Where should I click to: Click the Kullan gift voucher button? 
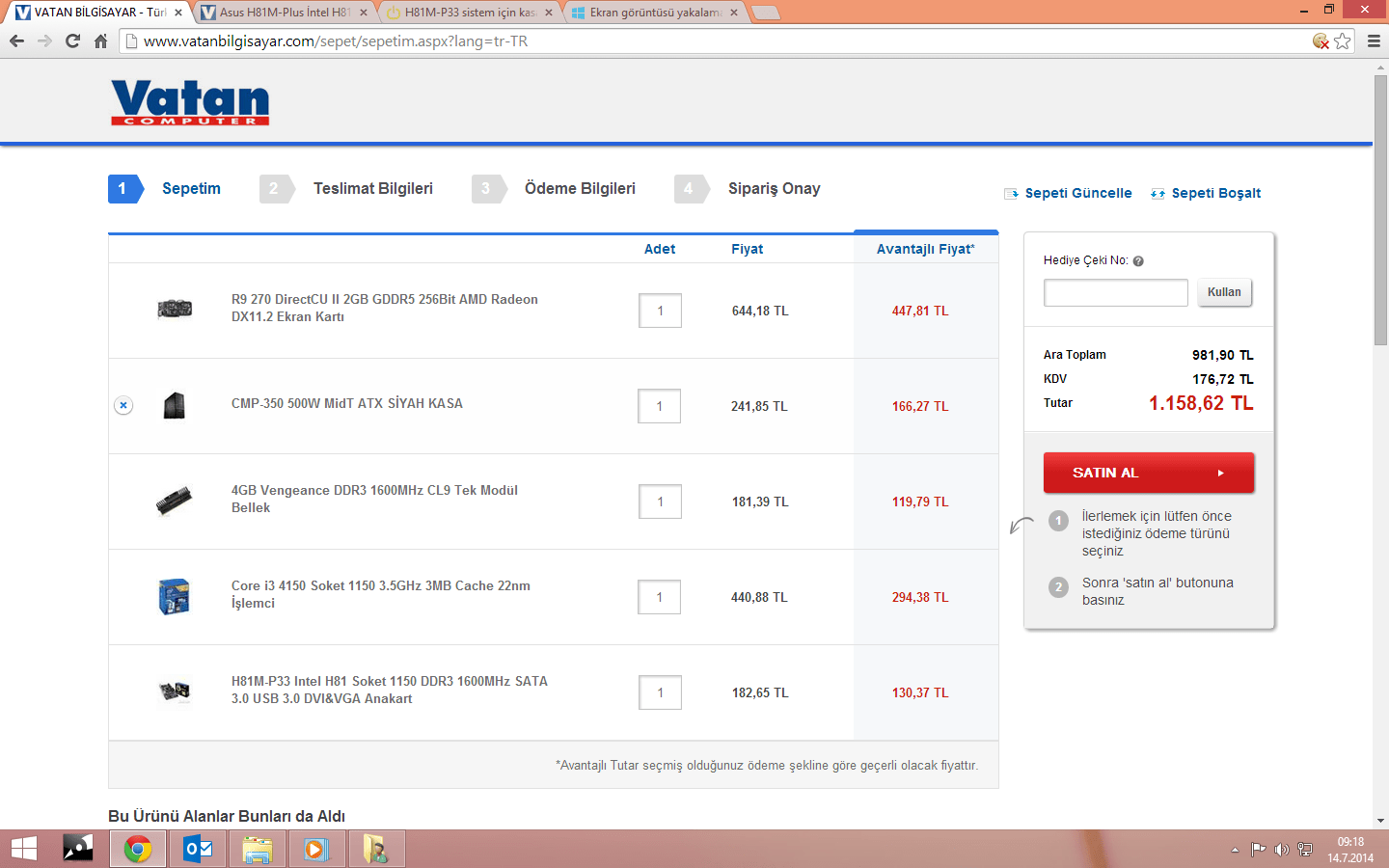click(1225, 292)
